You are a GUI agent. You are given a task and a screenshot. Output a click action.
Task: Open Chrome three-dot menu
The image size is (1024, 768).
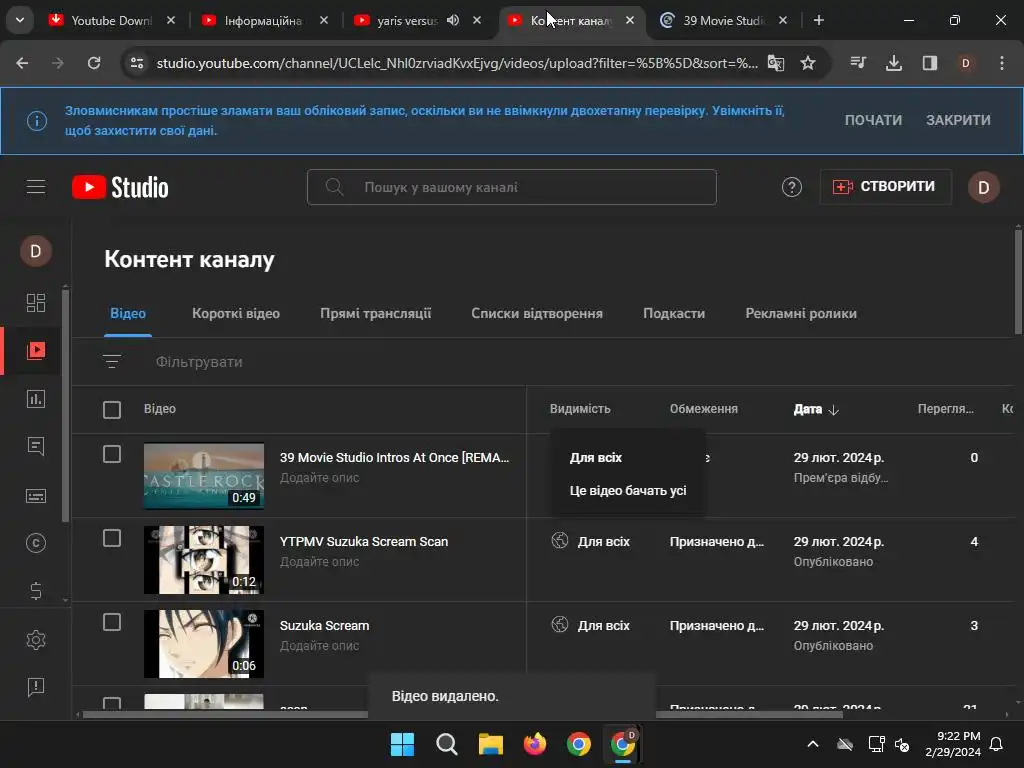[x=1001, y=63]
